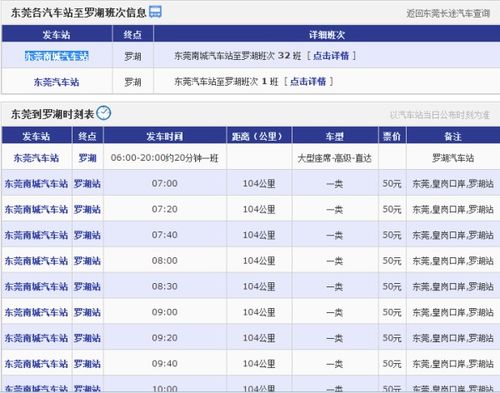Screen dimensions: 500x393
Task: Click 一类 vehicle type in the 08:00 row
Action: click(x=335, y=260)
